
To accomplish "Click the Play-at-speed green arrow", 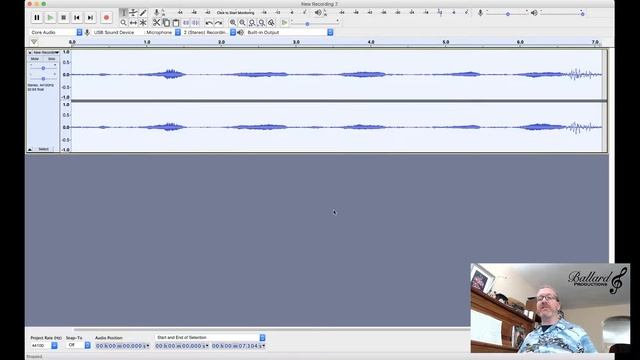I will (x=284, y=23).
